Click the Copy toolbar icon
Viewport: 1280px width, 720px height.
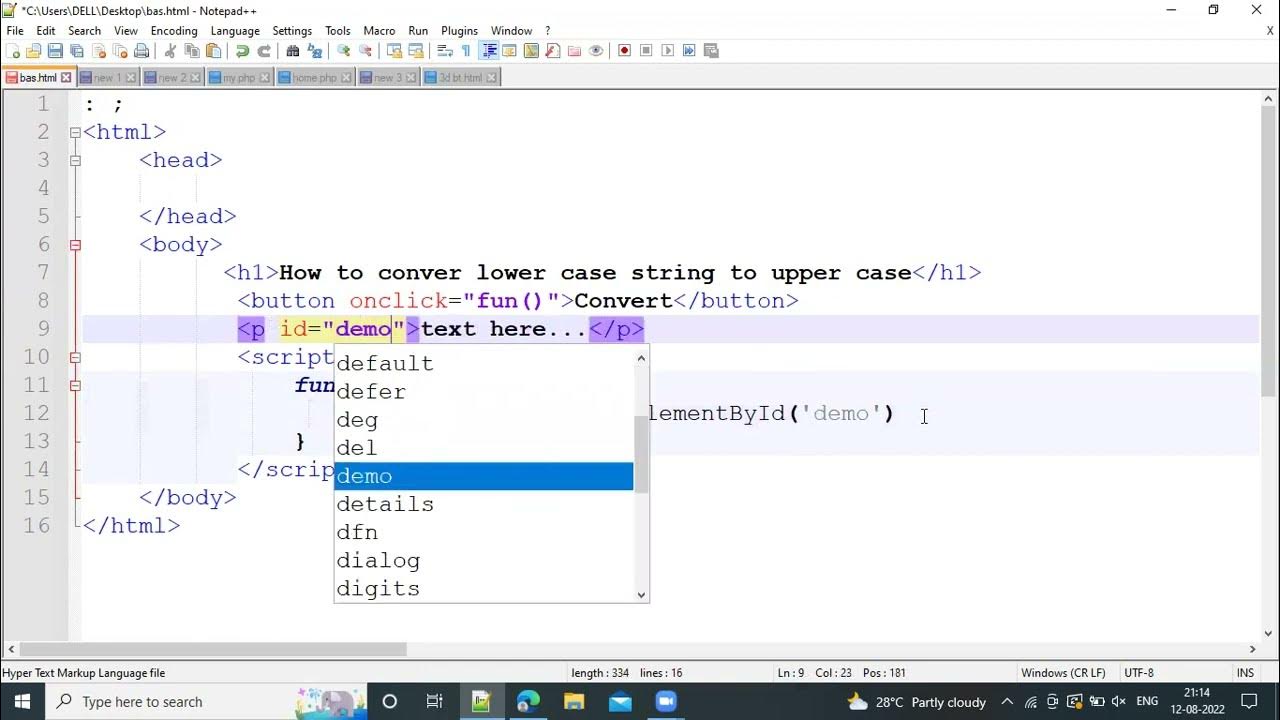coord(192,50)
